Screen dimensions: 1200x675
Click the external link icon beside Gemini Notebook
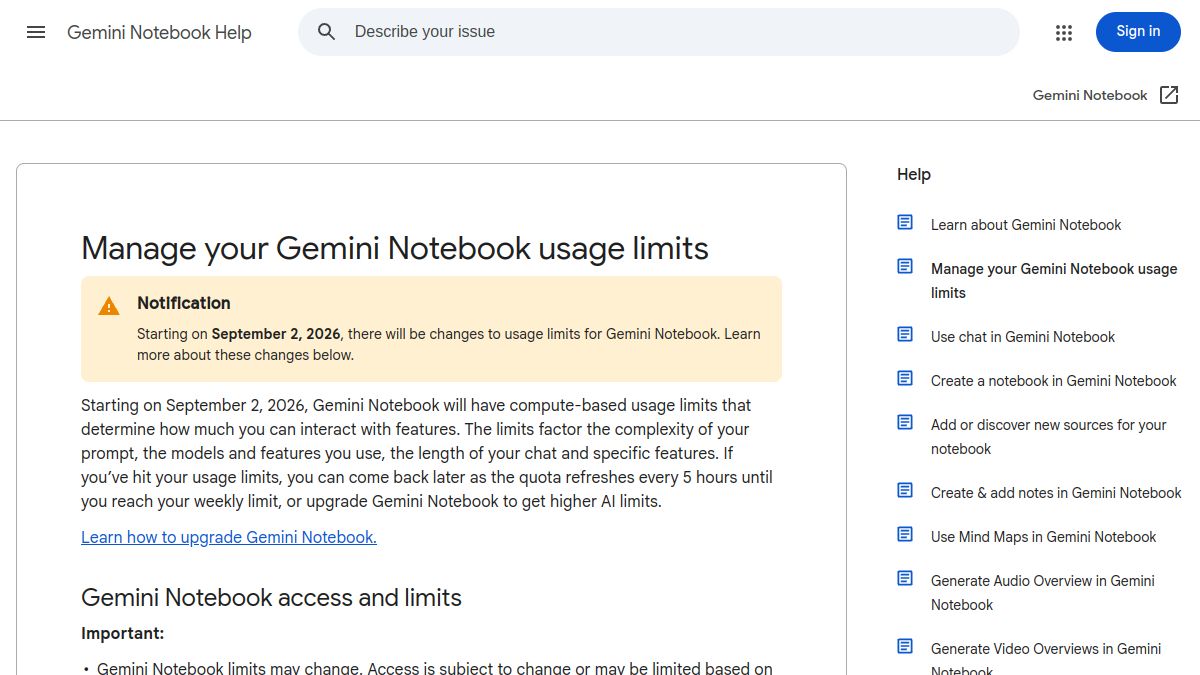click(x=1169, y=95)
